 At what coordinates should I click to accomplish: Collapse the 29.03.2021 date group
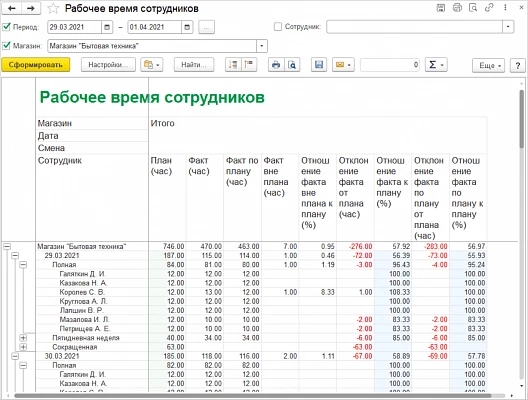[15, 256]
